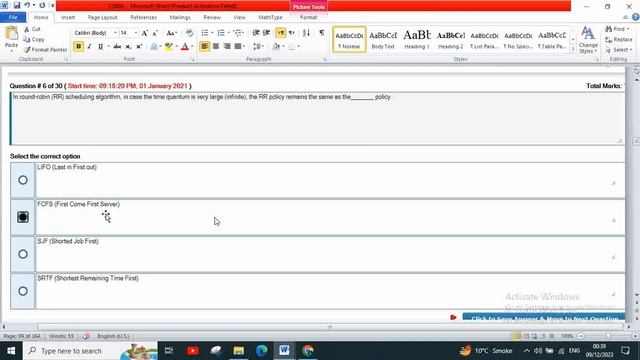Apply the text highlight color

pyautogui.click(x=168, y=47)
